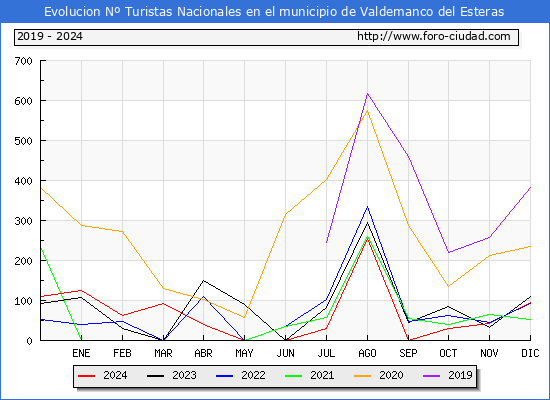This screenshot has height=400, width=550.
Task: Click the green 2021 legend line swatch
Action: (294, 376)
